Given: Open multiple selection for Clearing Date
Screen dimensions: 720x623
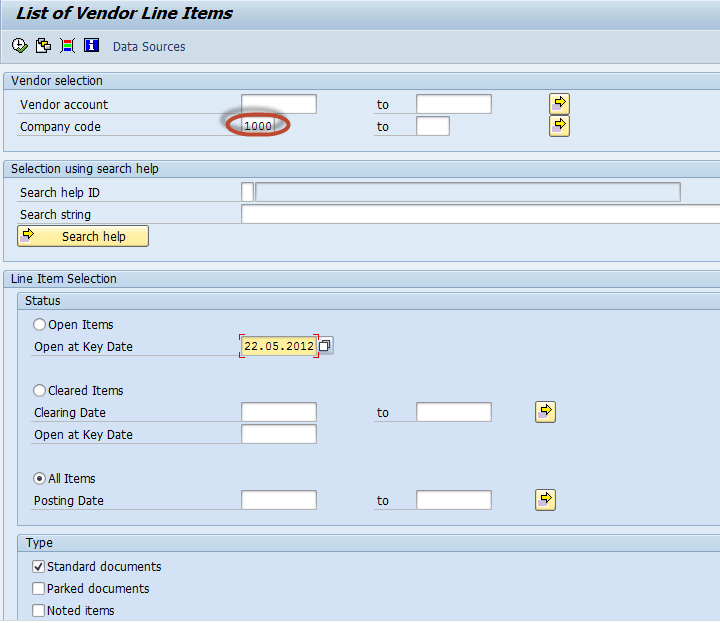Looking at the screenshot, I should click(545, 412).
